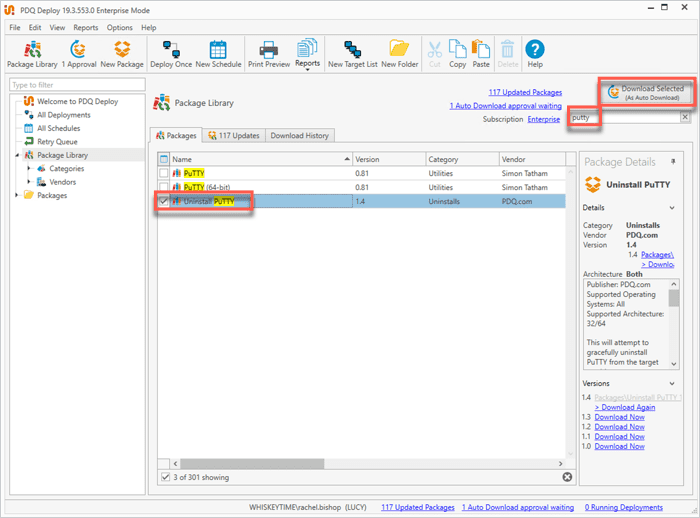Switch to the Packages tab
The image size is (700, 518).
[x=176, y=135]
